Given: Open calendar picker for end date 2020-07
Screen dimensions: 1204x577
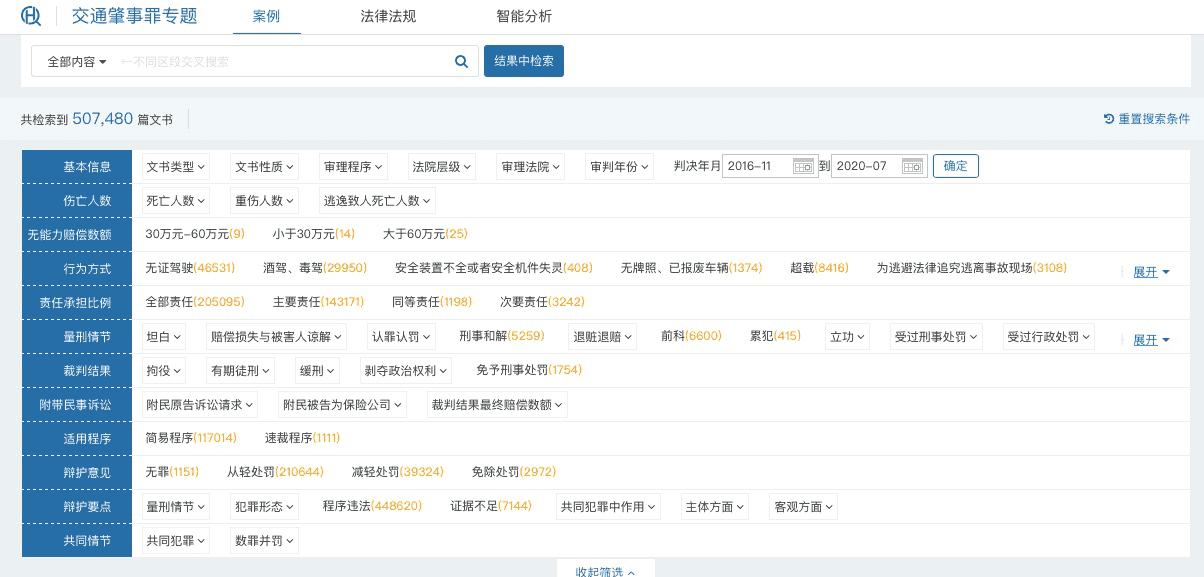Looking at the screenshot, I should tap(912, 166).
